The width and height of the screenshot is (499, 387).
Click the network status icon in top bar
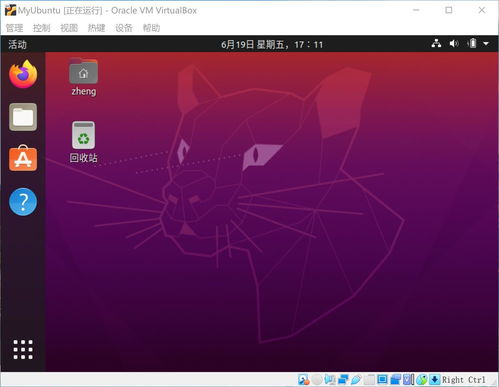436,44
